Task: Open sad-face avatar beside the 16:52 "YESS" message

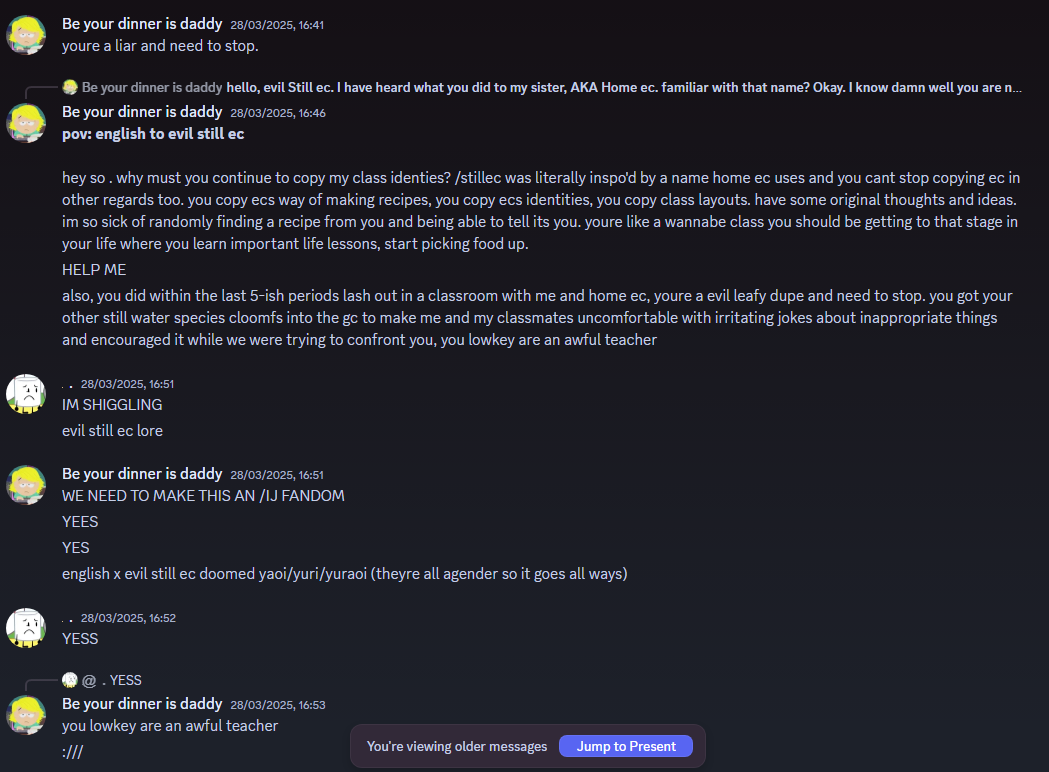Action: [x=26, y=628]
